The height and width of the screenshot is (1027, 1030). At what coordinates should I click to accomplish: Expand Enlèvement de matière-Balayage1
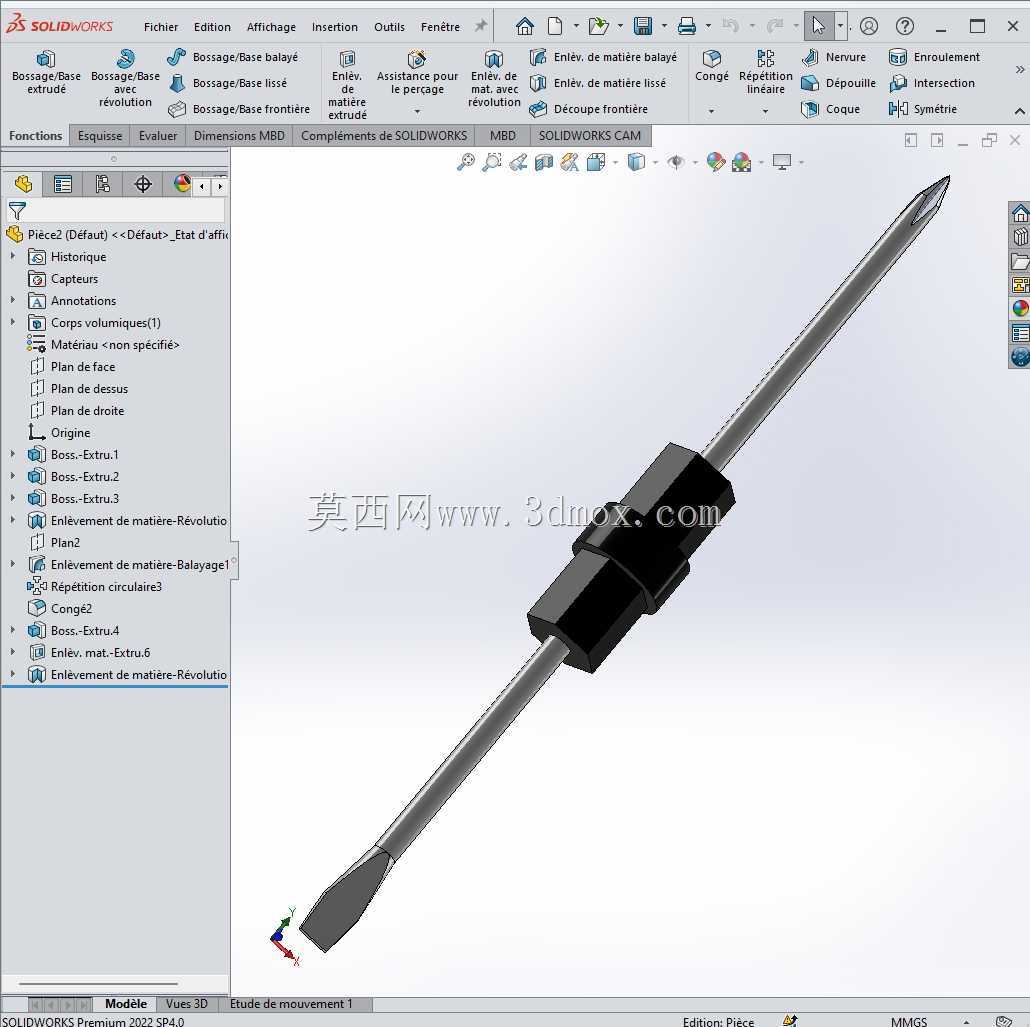click(x=12, y=564)
